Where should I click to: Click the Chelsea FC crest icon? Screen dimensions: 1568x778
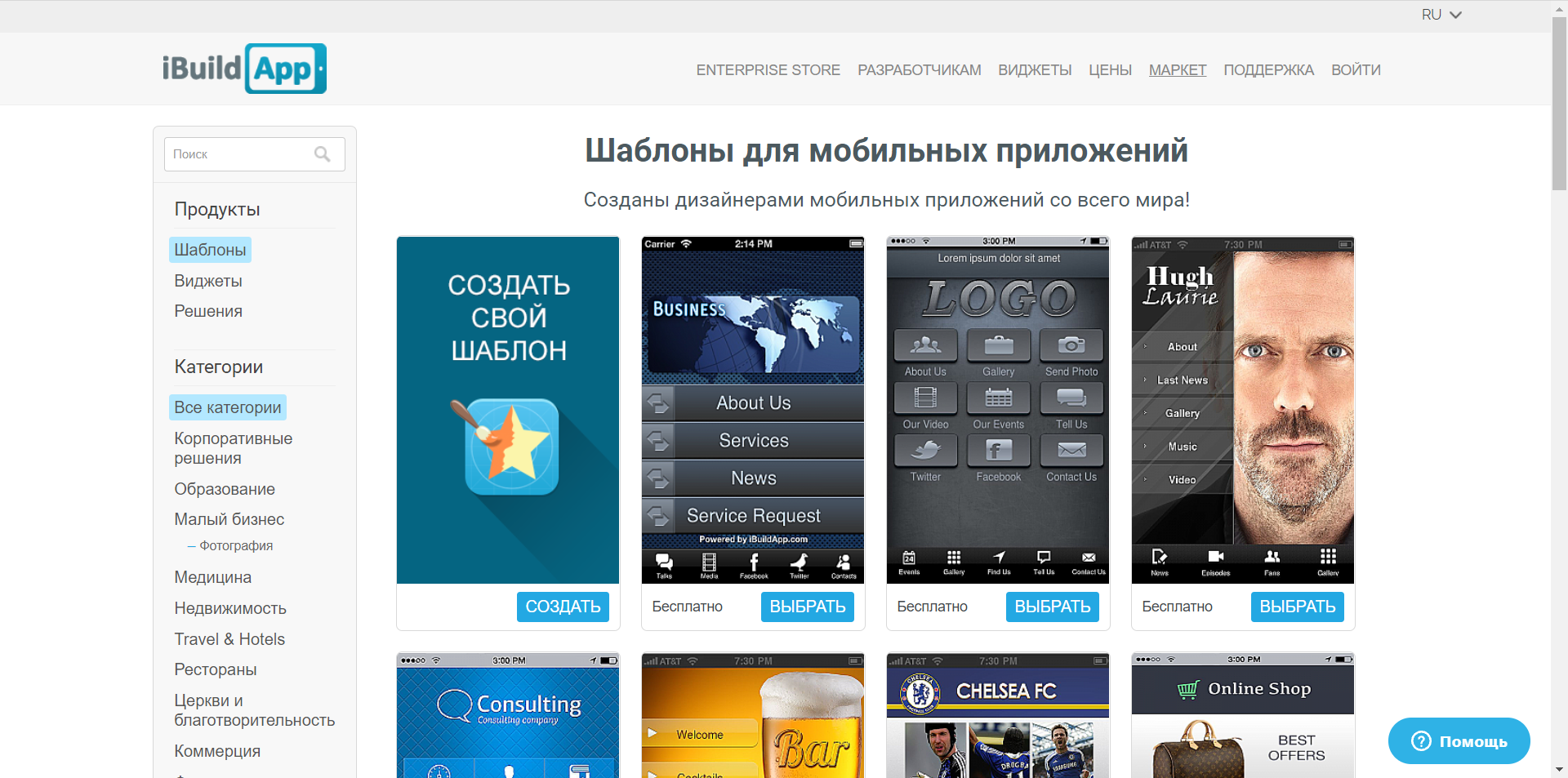pos(920,692)
